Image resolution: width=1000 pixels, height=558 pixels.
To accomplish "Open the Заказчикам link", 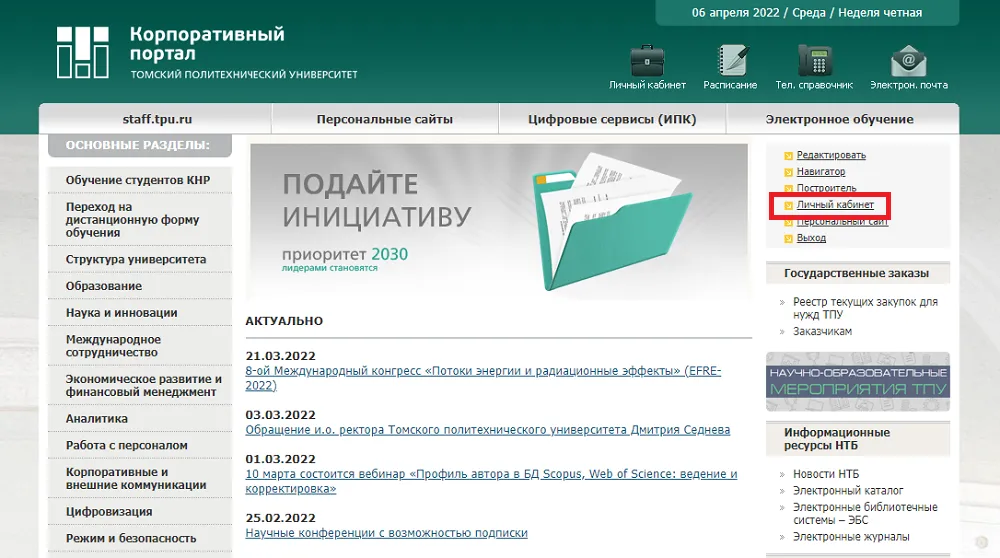I will pyautogui.click(x=822, y=332).
